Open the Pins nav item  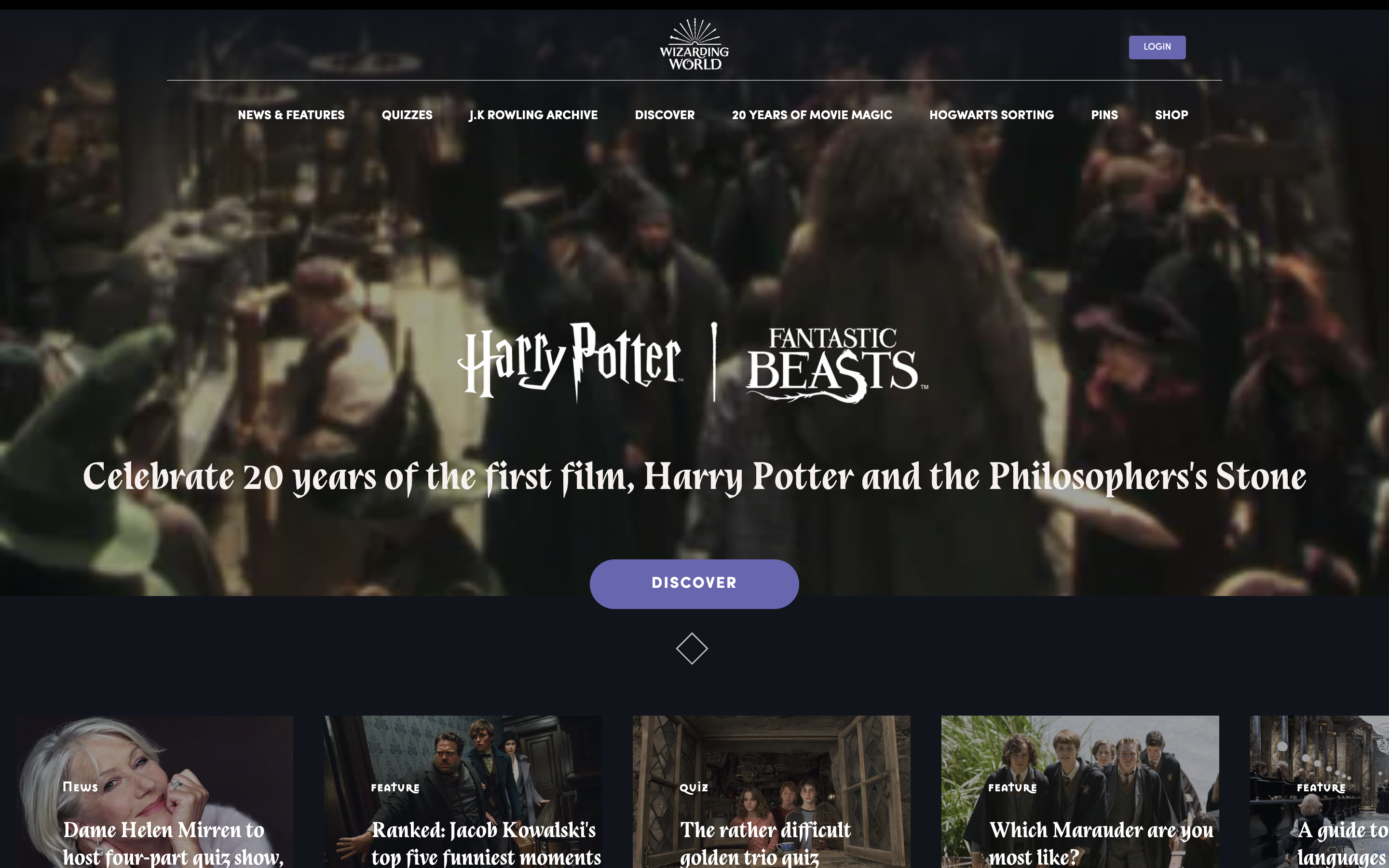pos(1104,115)
